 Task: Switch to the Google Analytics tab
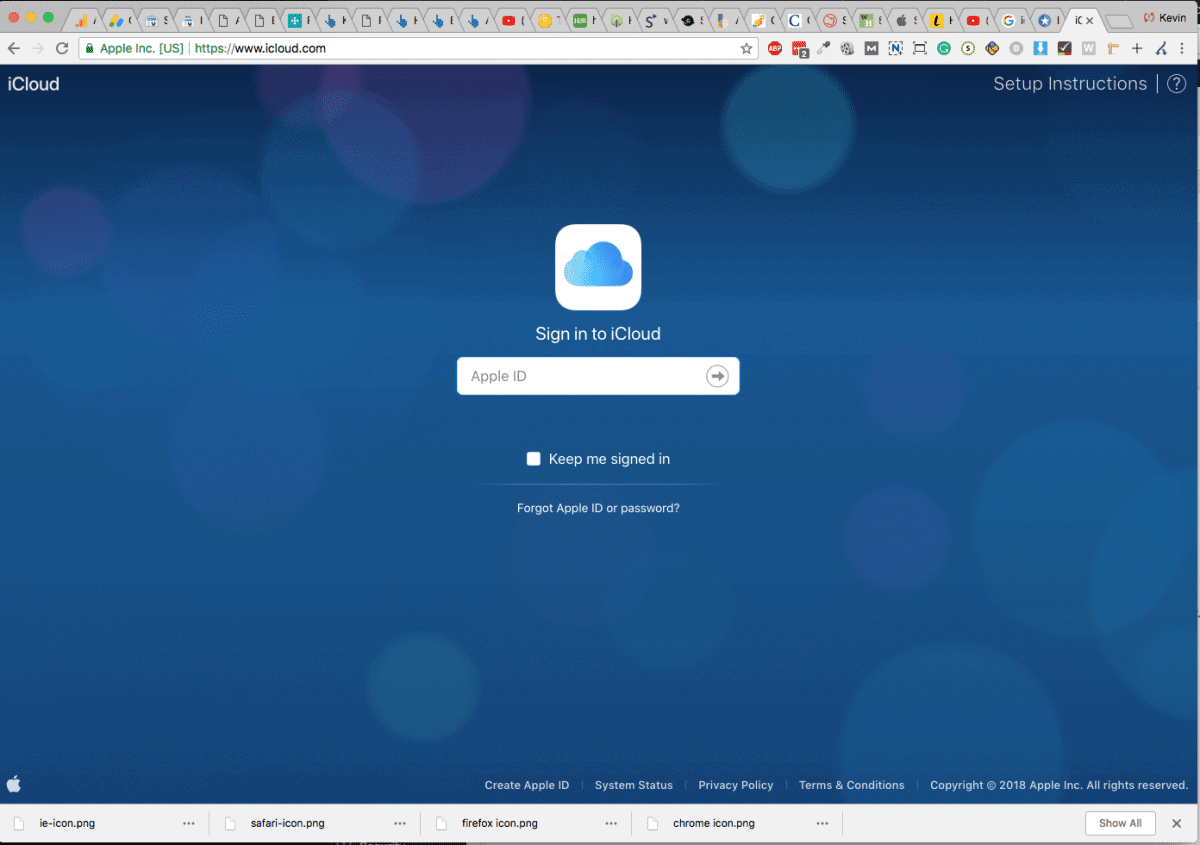pyautogui.click(x=83, y=20)
